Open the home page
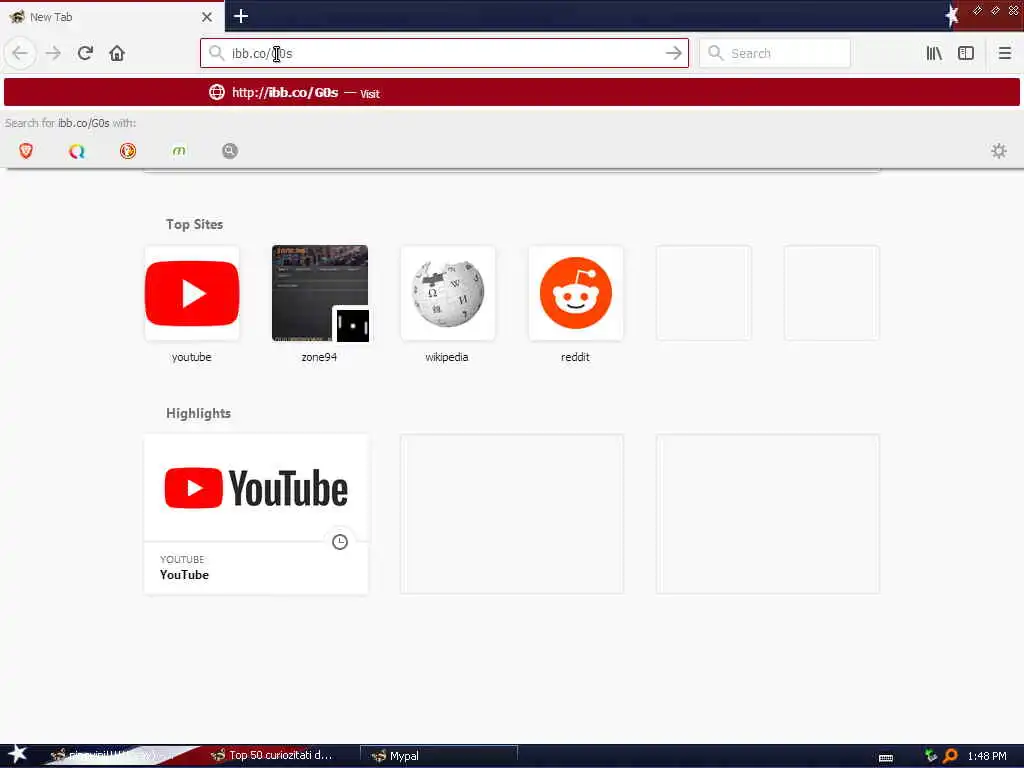 (x=117, y=54)
